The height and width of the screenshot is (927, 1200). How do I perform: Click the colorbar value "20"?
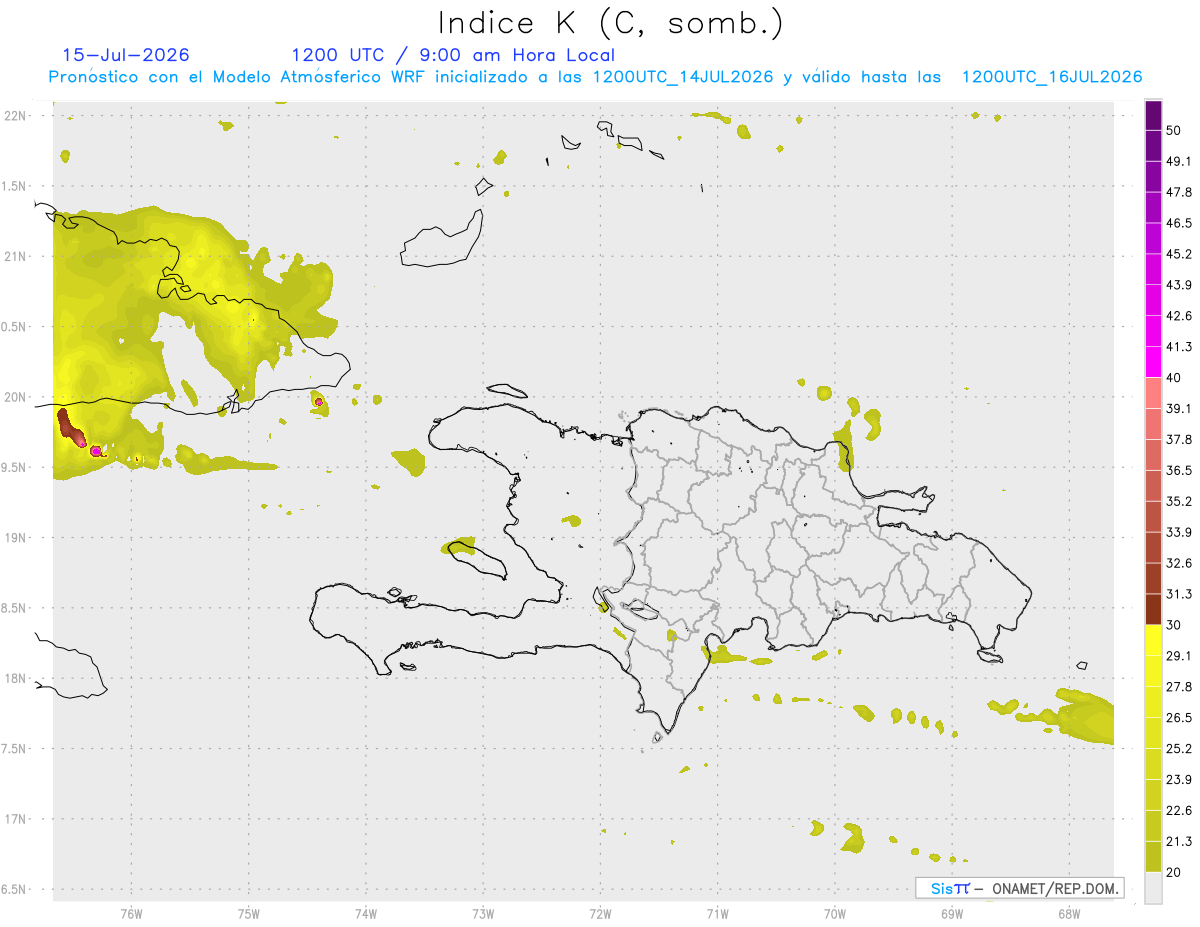[1175, 872]
